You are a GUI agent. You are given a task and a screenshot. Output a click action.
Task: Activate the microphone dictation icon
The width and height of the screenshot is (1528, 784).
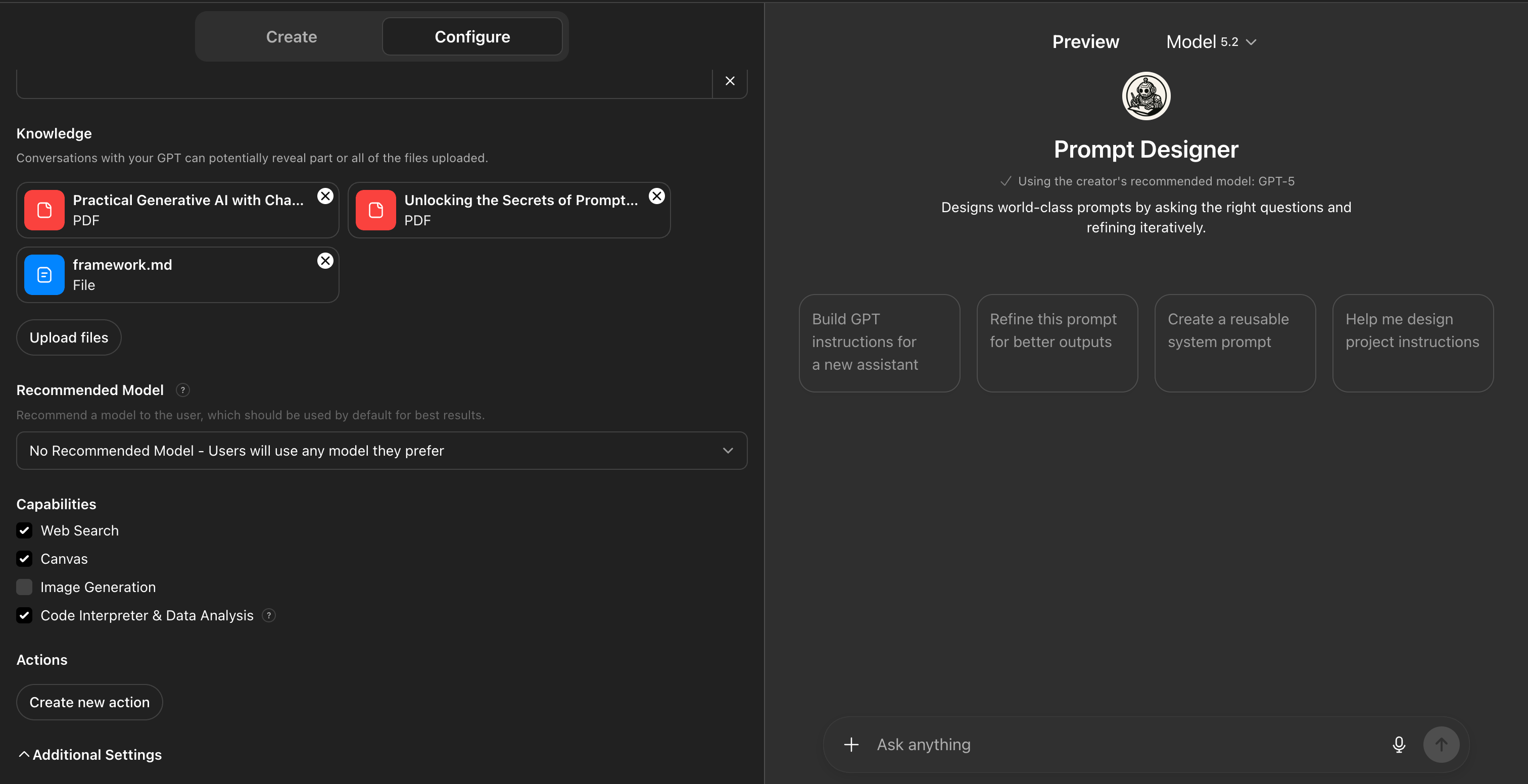click(x=1399, y=744)
